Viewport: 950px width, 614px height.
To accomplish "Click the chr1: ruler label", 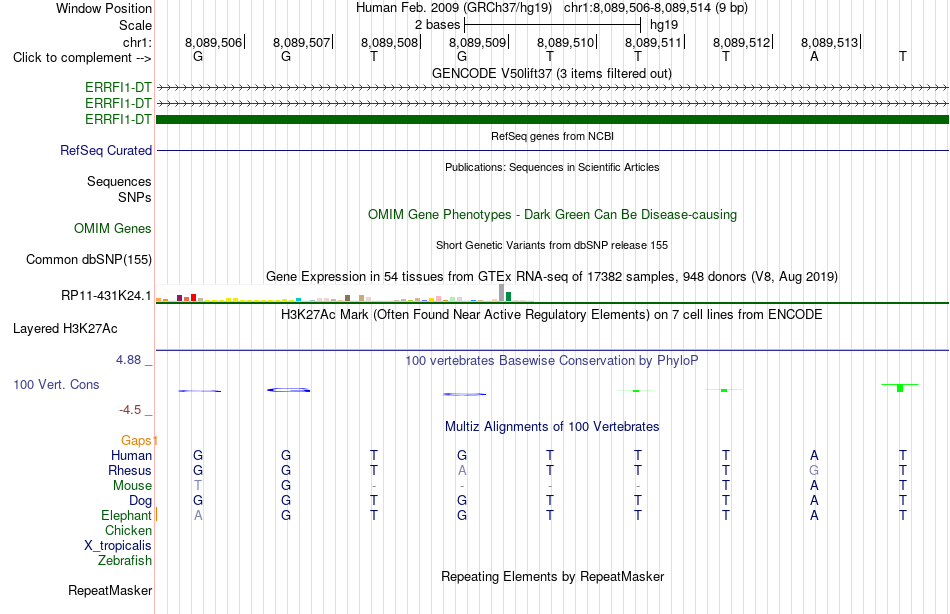I will point(137,42).
